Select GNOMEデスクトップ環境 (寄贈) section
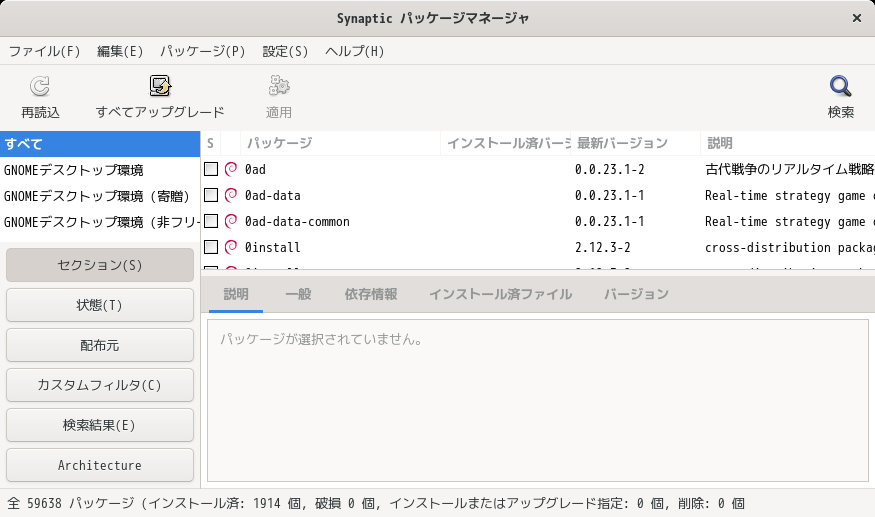This screenshot has width=875, height=517. (x=100, y=196)
